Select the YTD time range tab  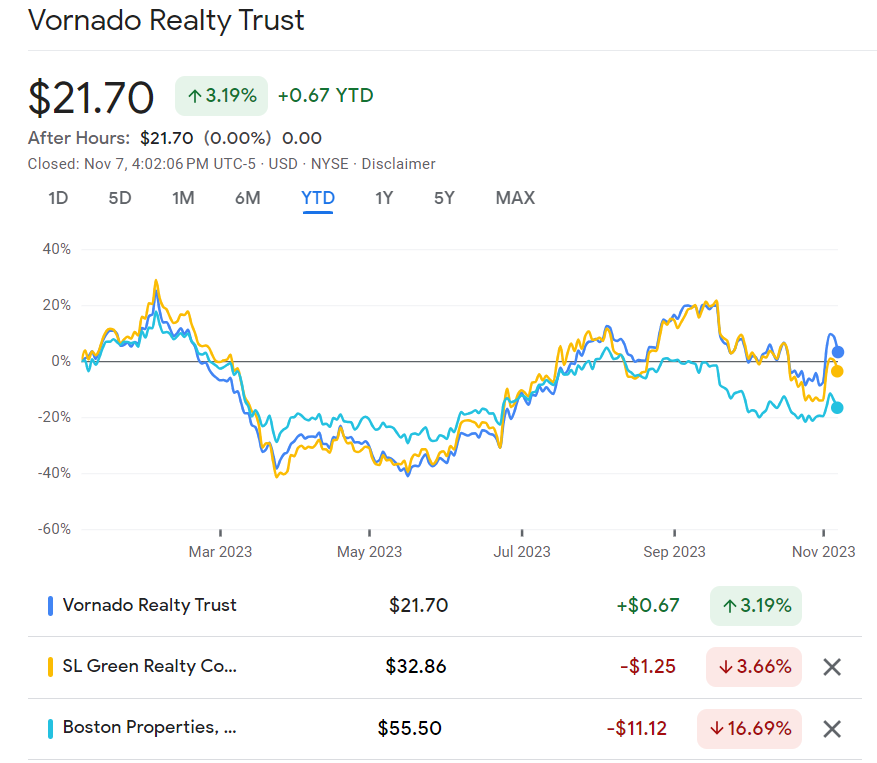[318, 199]
